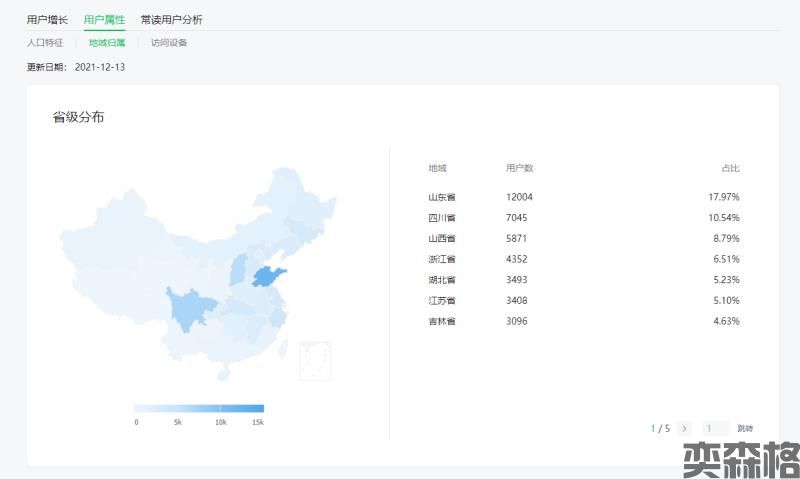Switch to the 常读用户分析 tab
800x479 pixels.
171,19
